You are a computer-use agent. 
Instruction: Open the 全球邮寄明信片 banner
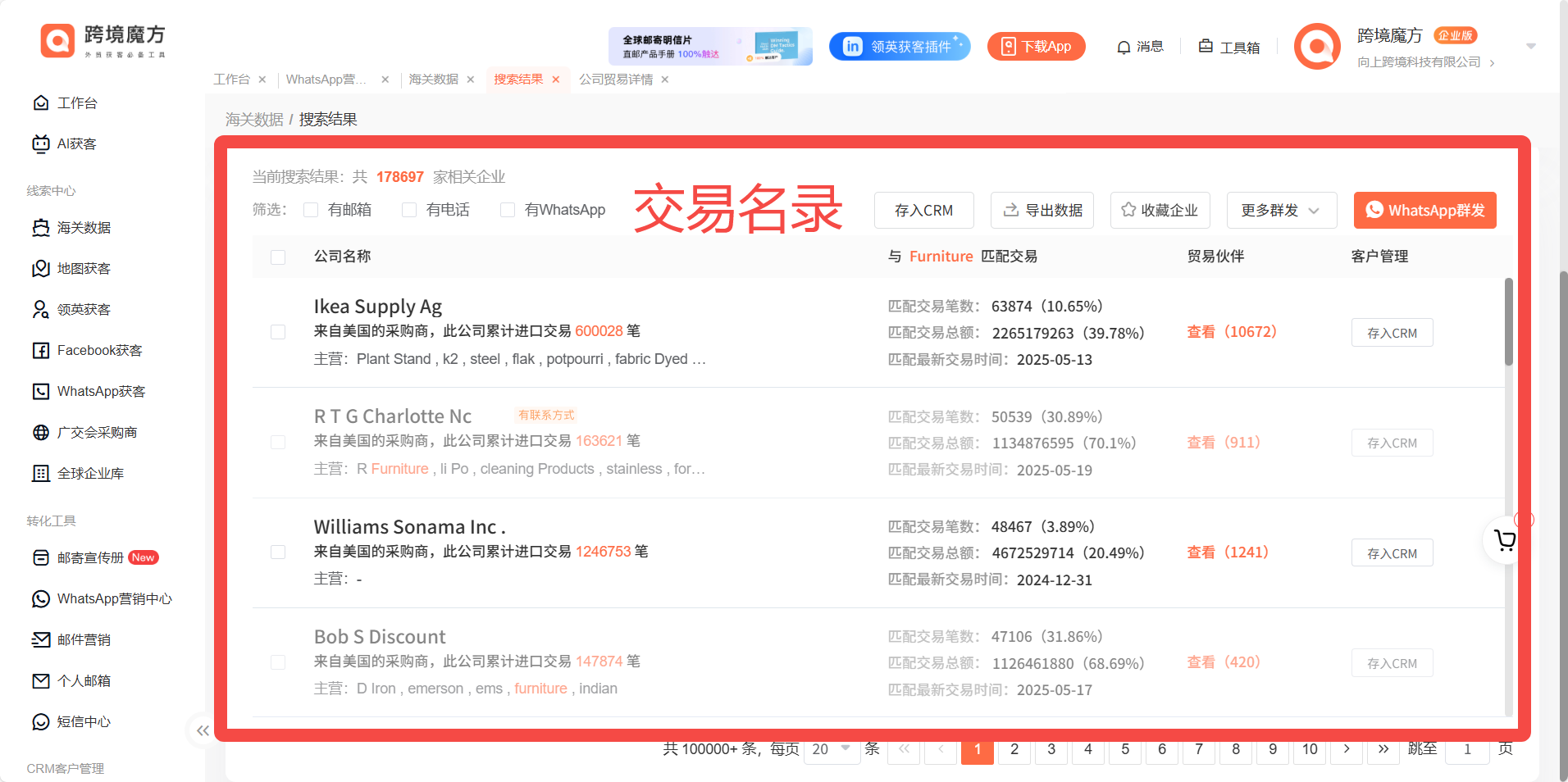pos(710,47)
